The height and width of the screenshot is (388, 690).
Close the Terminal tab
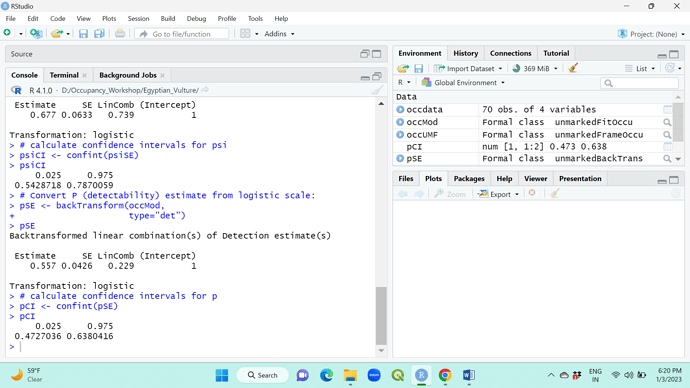coord(84,76)
